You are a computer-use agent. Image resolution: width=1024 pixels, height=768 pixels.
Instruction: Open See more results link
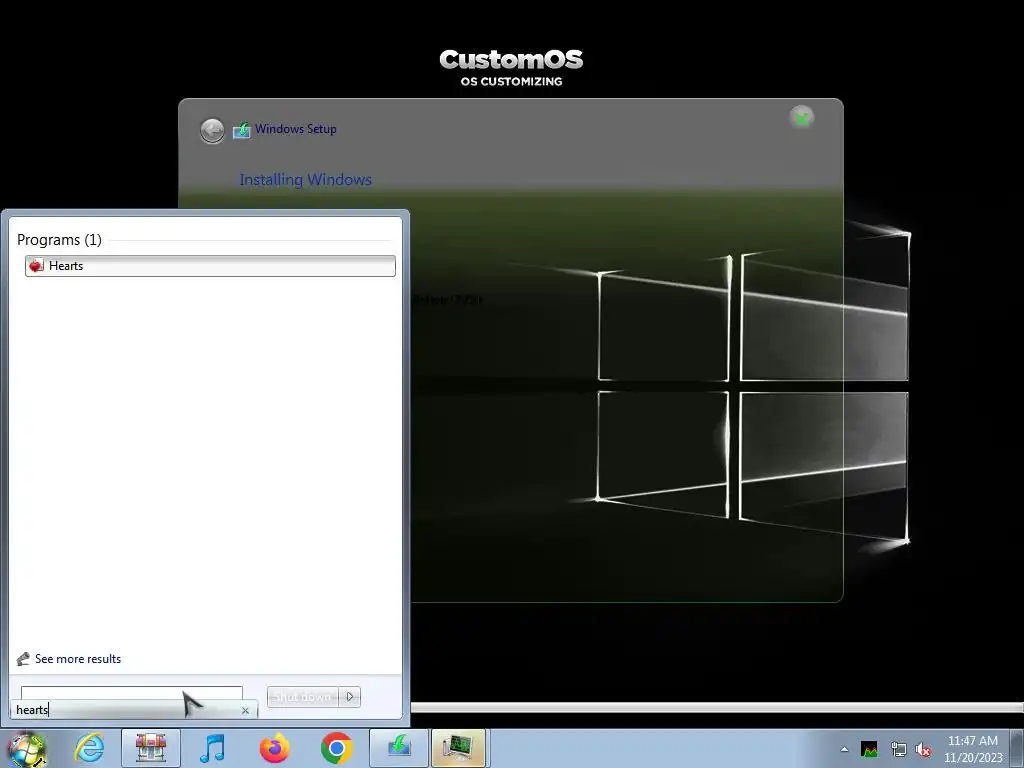[78, 659]
